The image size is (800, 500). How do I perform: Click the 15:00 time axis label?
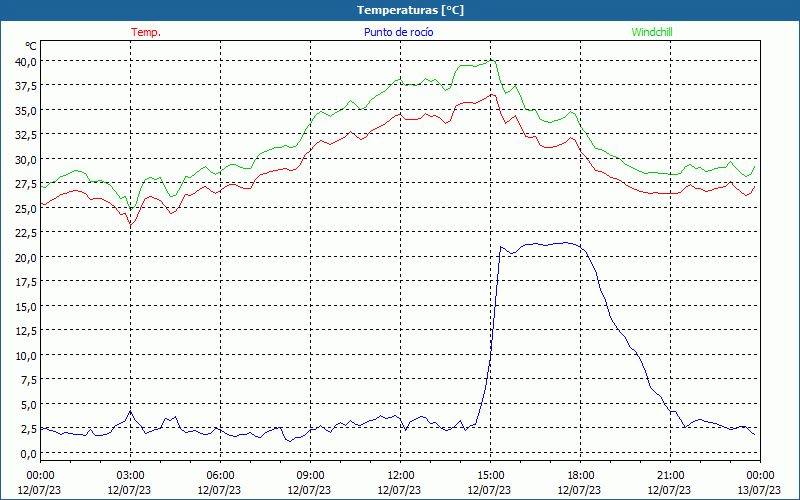(490, 476)
